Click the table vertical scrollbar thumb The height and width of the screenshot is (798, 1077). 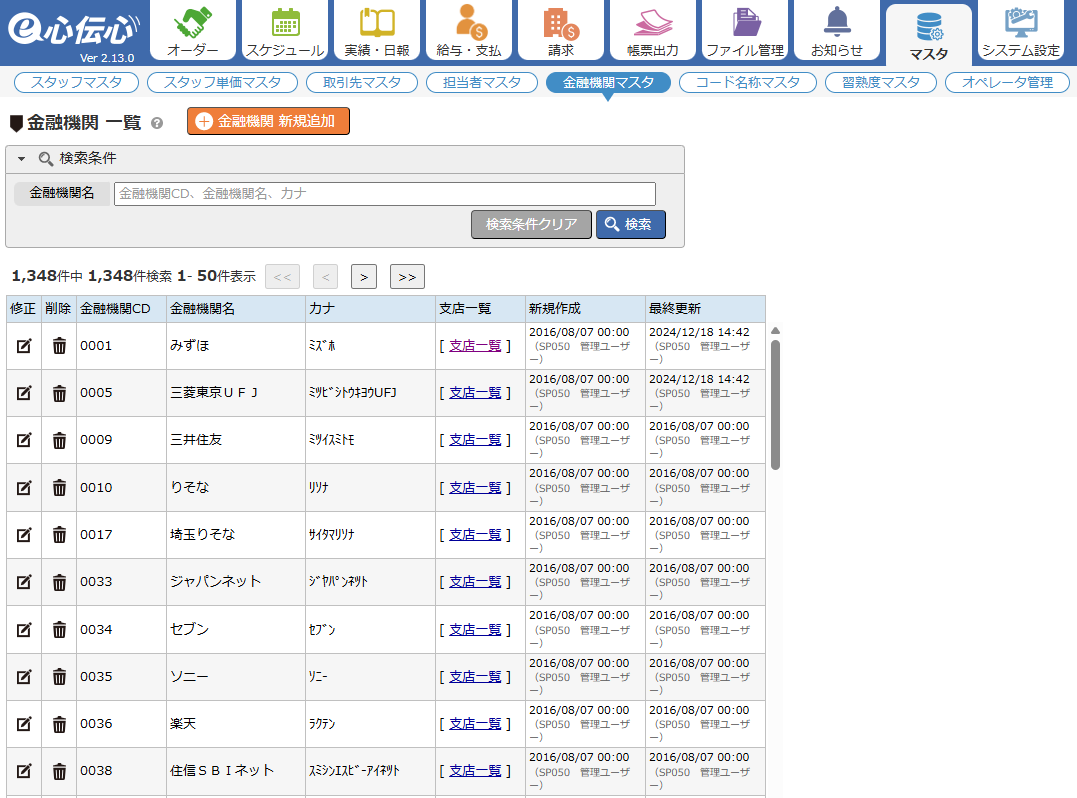click(x=775, y=405)
